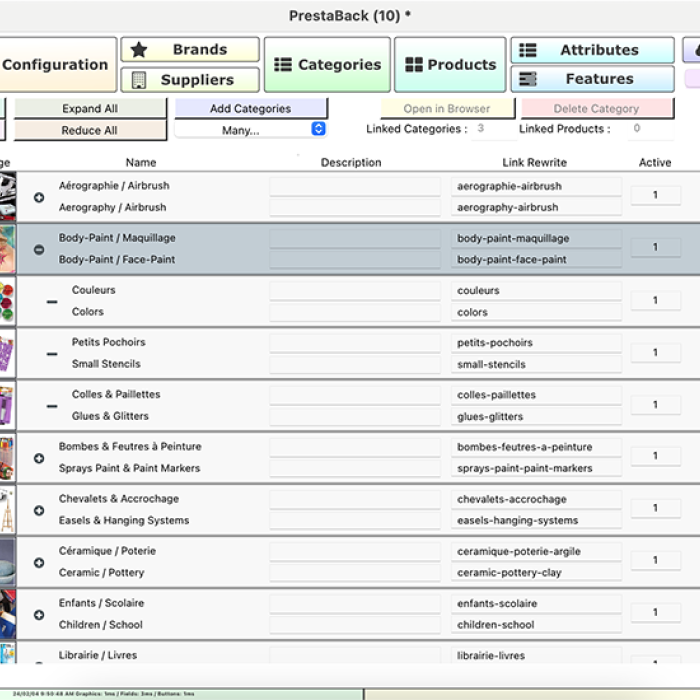Select the Chevalets & Accrochage thumbnail image

(8, 510)
